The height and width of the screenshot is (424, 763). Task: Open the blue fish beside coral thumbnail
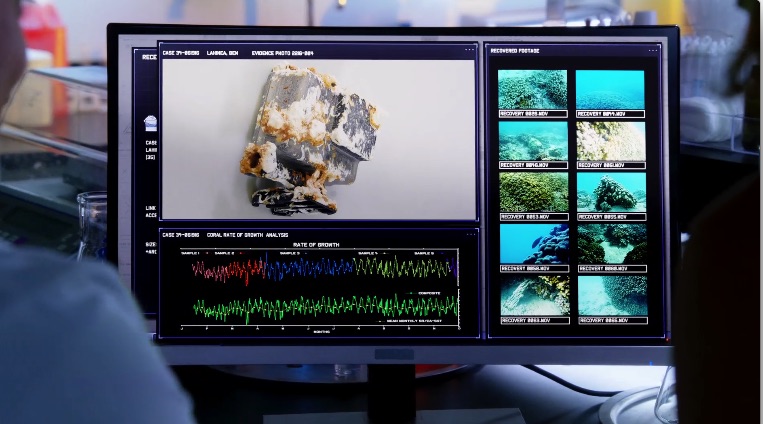534,244
